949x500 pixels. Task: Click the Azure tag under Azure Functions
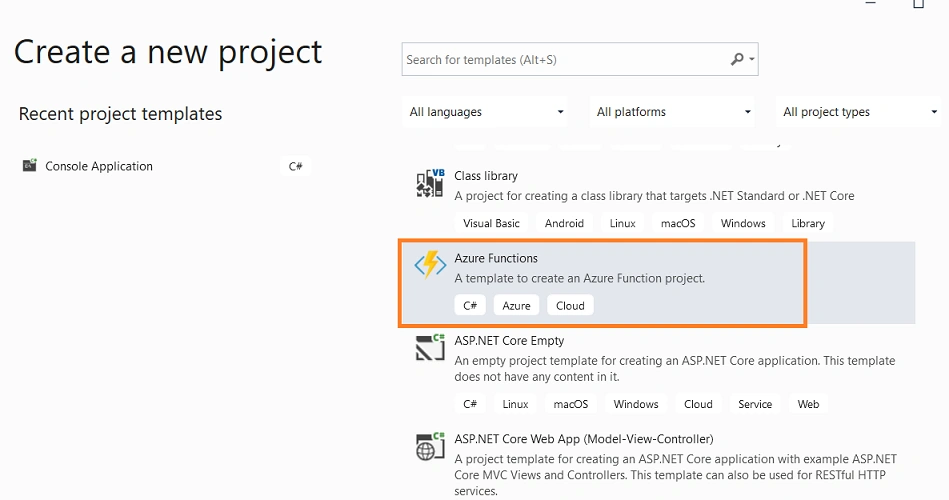tap(516, 306)
